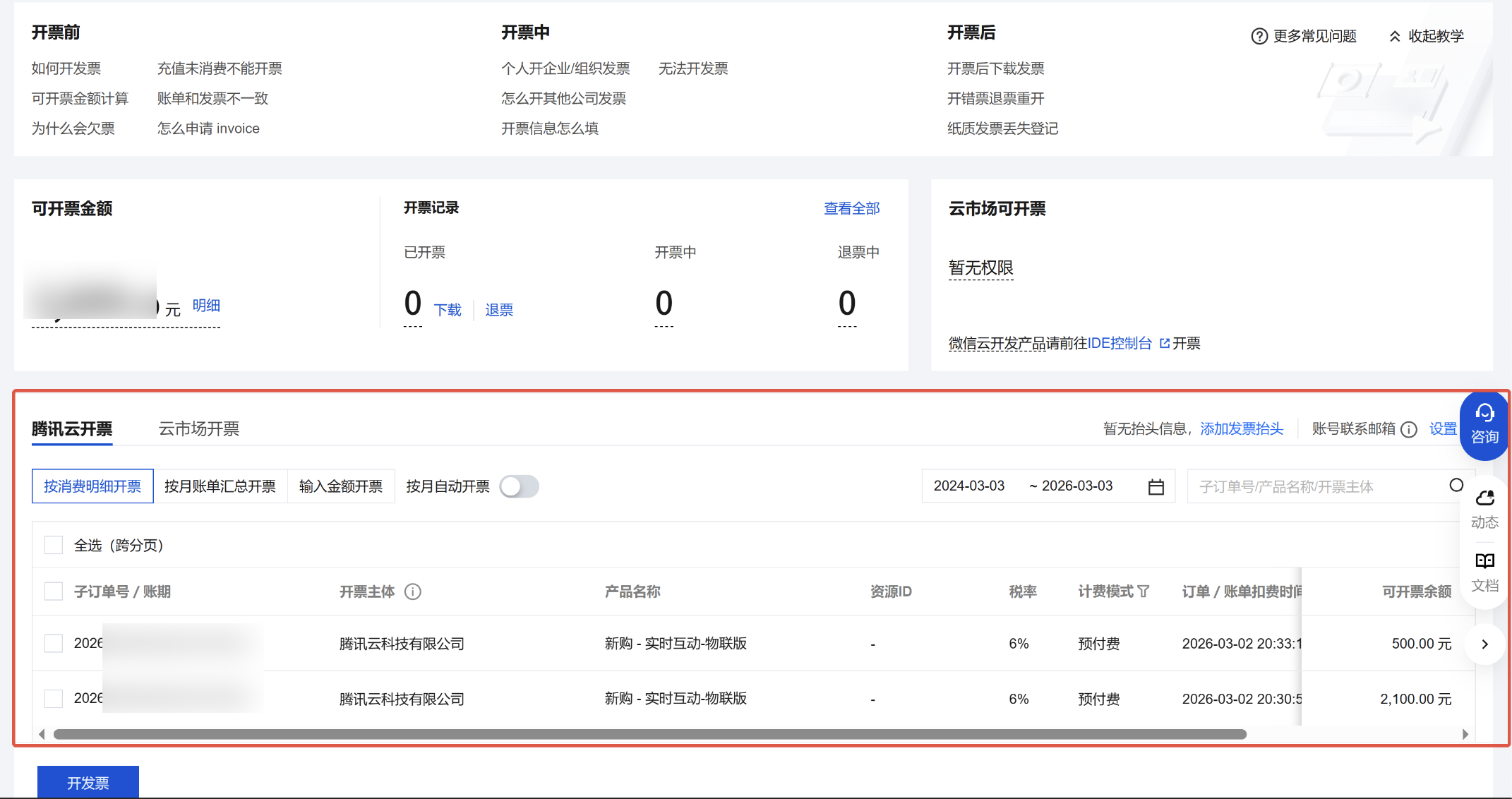Open the 添加发票抬头 link
This screenshot has height=799, width=1512.
[1241, 429]
